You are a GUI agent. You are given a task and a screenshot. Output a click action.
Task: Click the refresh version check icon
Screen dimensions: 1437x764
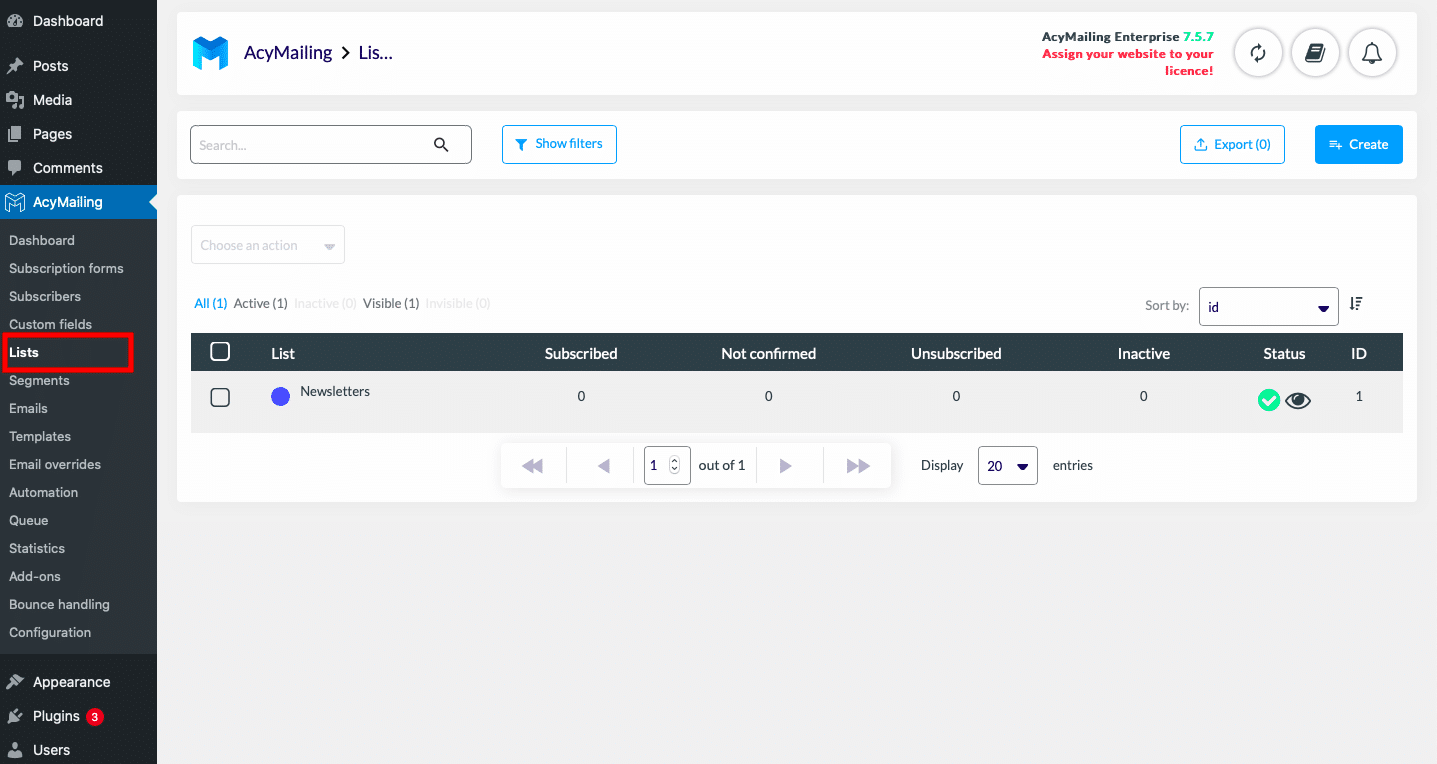[x=1258, y=53]
